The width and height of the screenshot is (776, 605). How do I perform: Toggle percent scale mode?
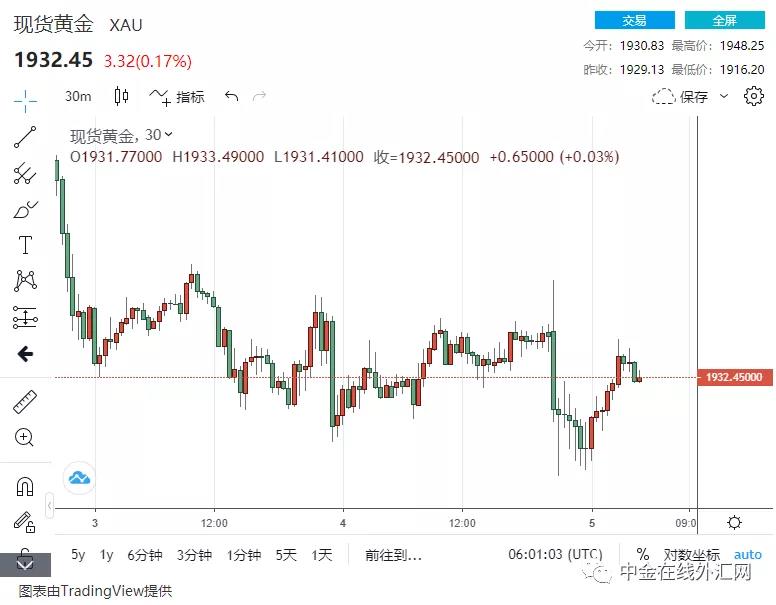[x=642, y=554]
